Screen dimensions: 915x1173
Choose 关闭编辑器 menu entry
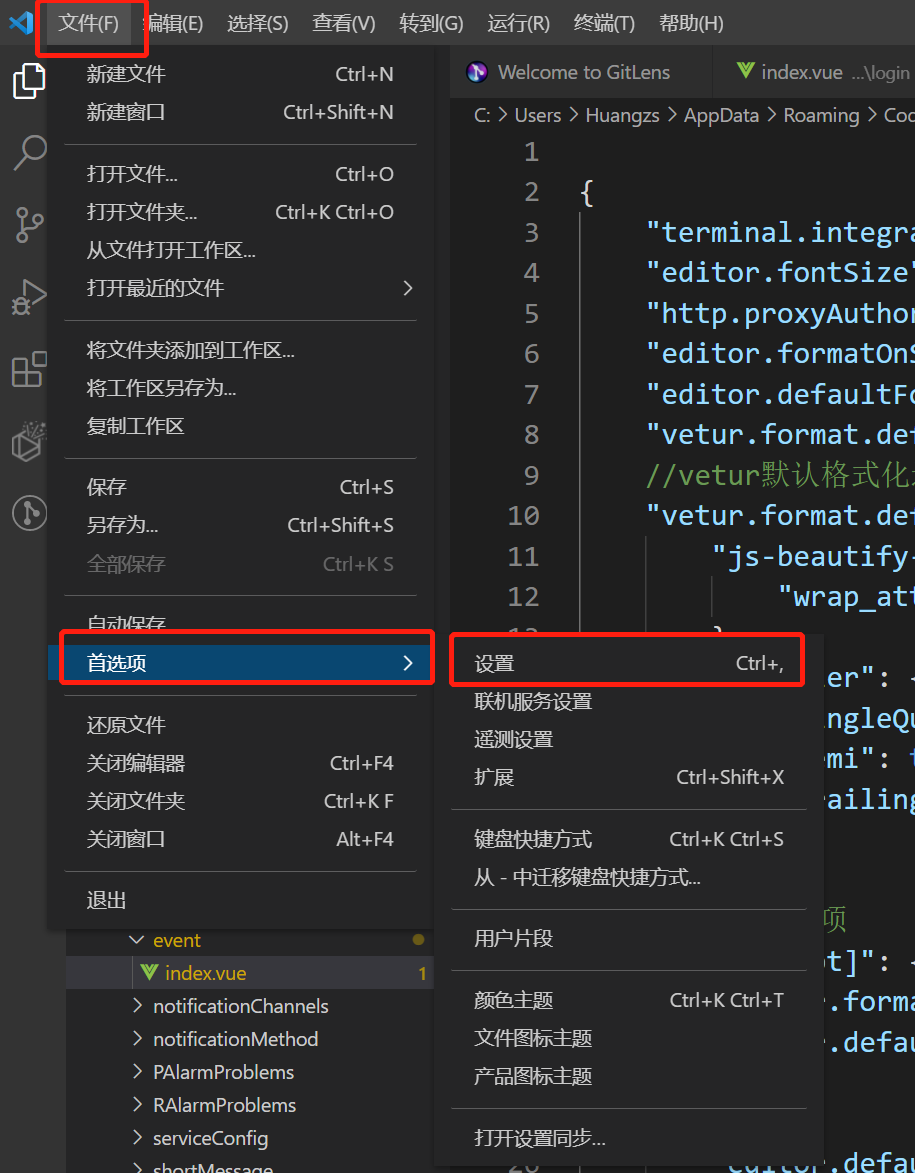240,763
